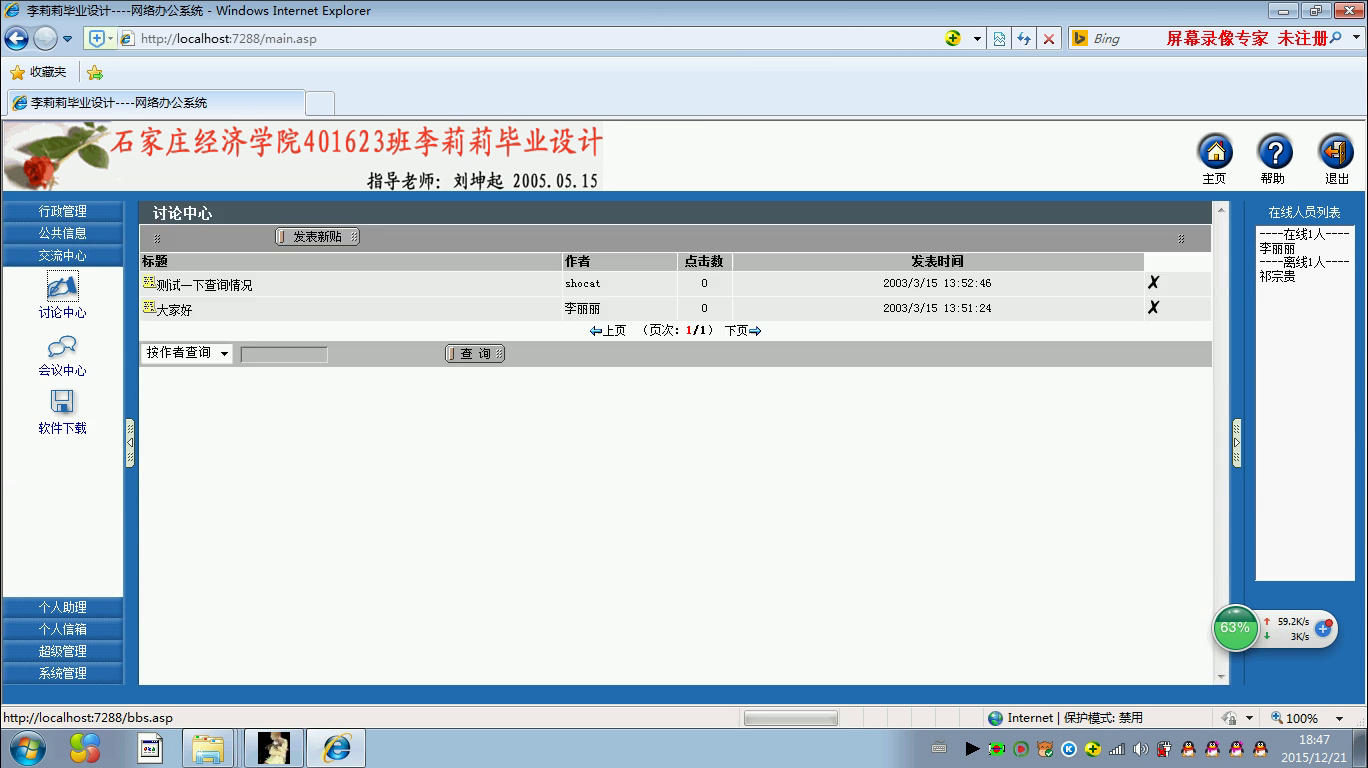Go back with IE back arrow
The height and width of the screenshot is (768, 1368).
pyautogui.click(x=16, y=39)
